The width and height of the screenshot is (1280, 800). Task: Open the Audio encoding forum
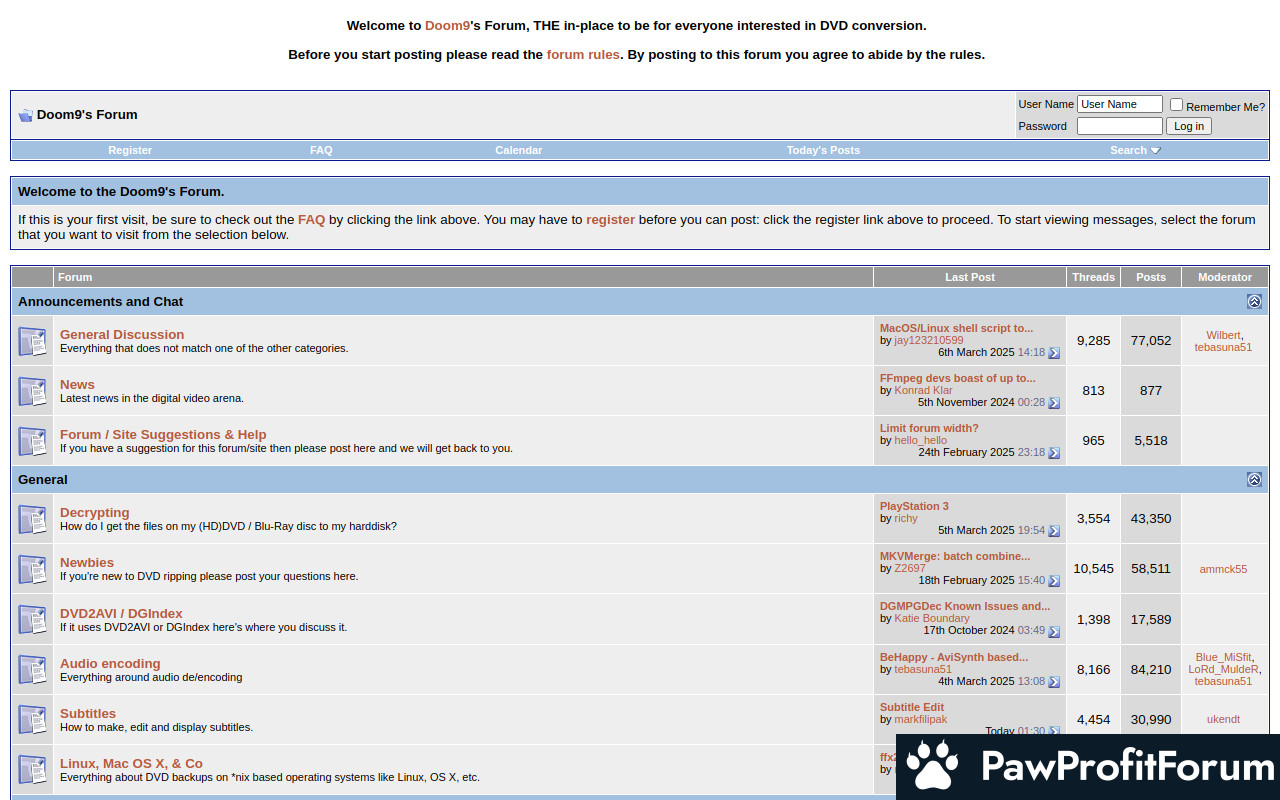pos(110,664)
